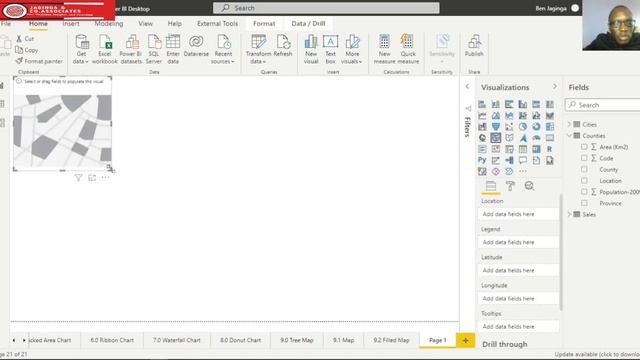This screenshot has height=360, width=640.
Task: Open the visual's Filter icon
Action: (x=78, y=178)
